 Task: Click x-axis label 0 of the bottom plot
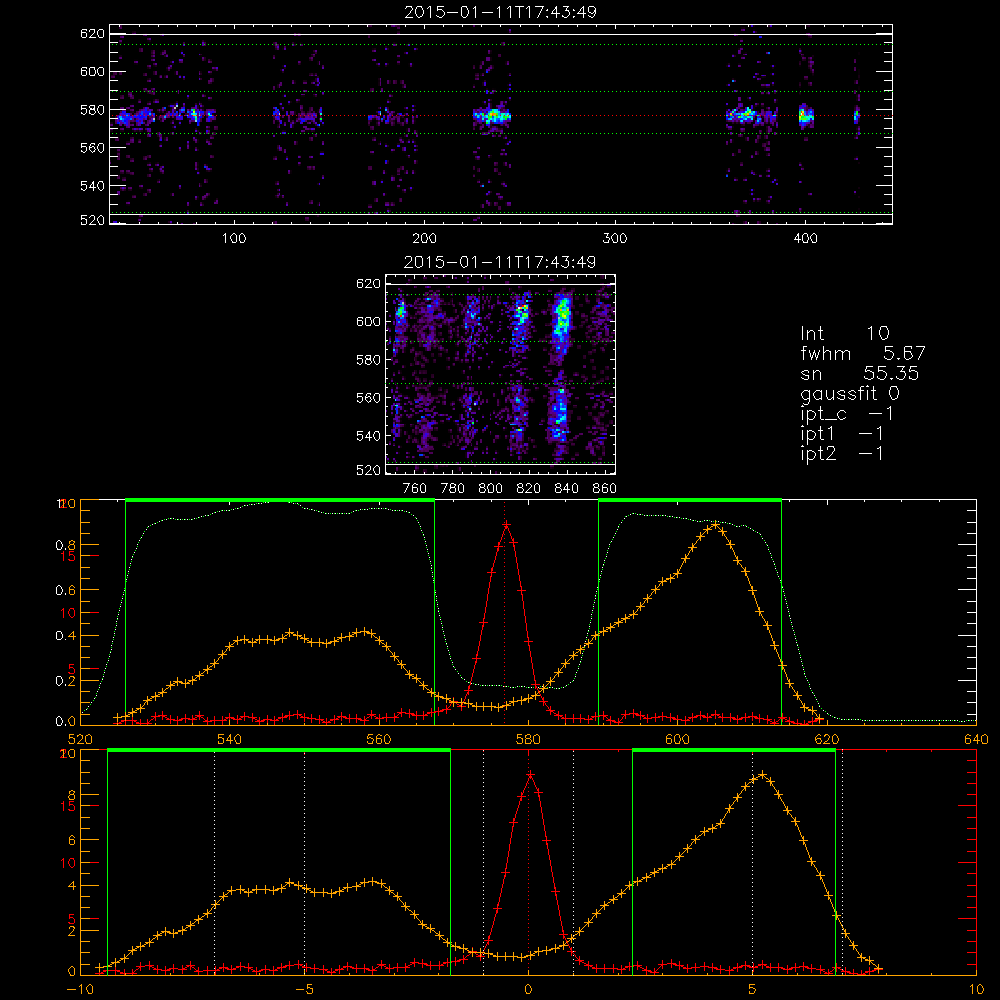528,990
